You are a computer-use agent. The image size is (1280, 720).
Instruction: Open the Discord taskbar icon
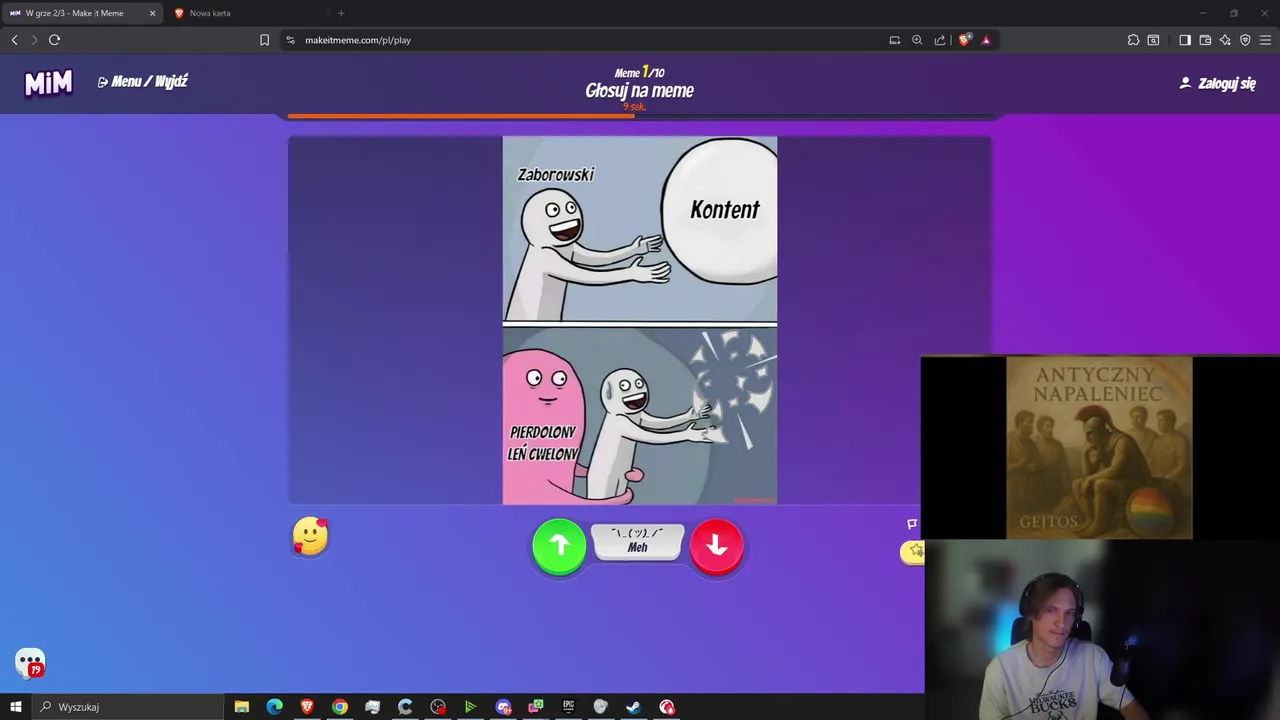(503, 707)
